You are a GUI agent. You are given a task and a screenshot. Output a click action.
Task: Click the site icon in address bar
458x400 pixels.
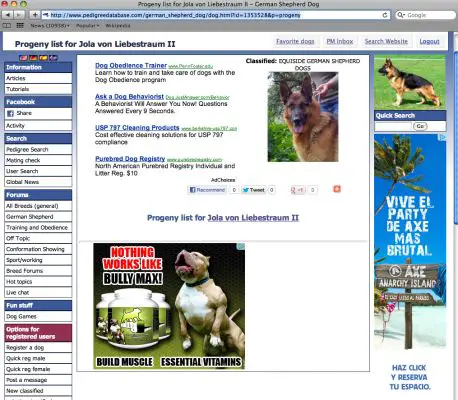46,15
